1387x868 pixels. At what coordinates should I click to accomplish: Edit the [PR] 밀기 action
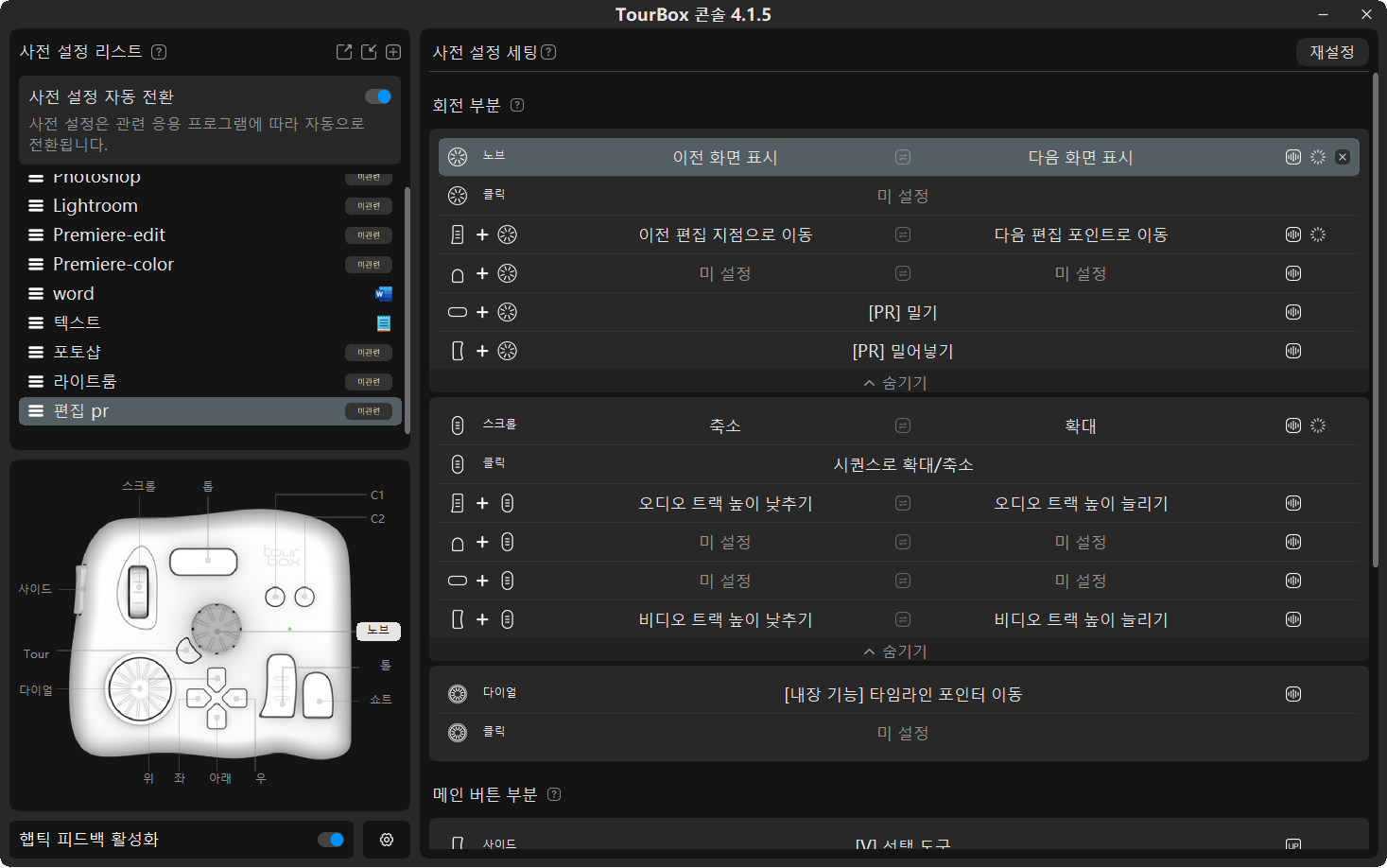point(903,312)
